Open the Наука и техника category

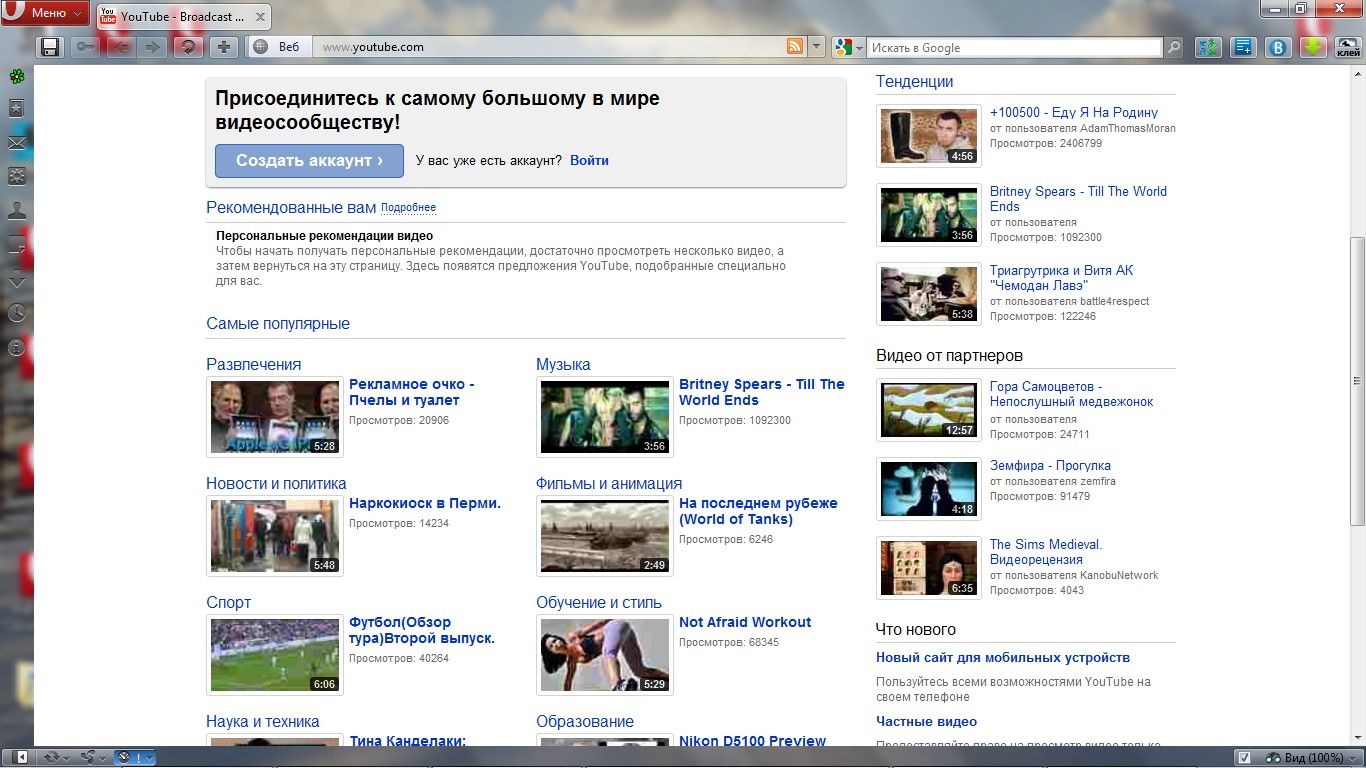point(263,722)
